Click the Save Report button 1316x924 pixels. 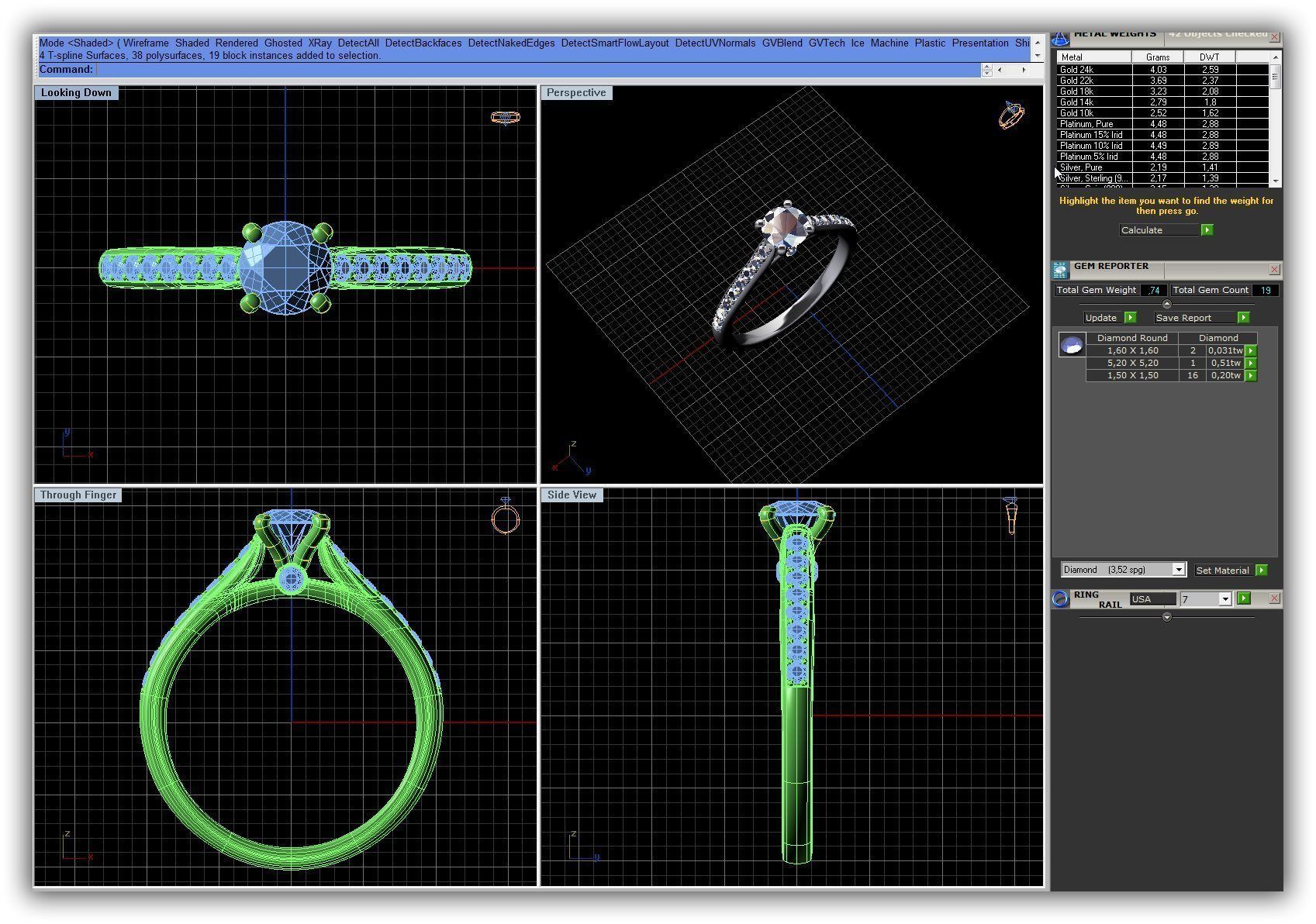1195,318
